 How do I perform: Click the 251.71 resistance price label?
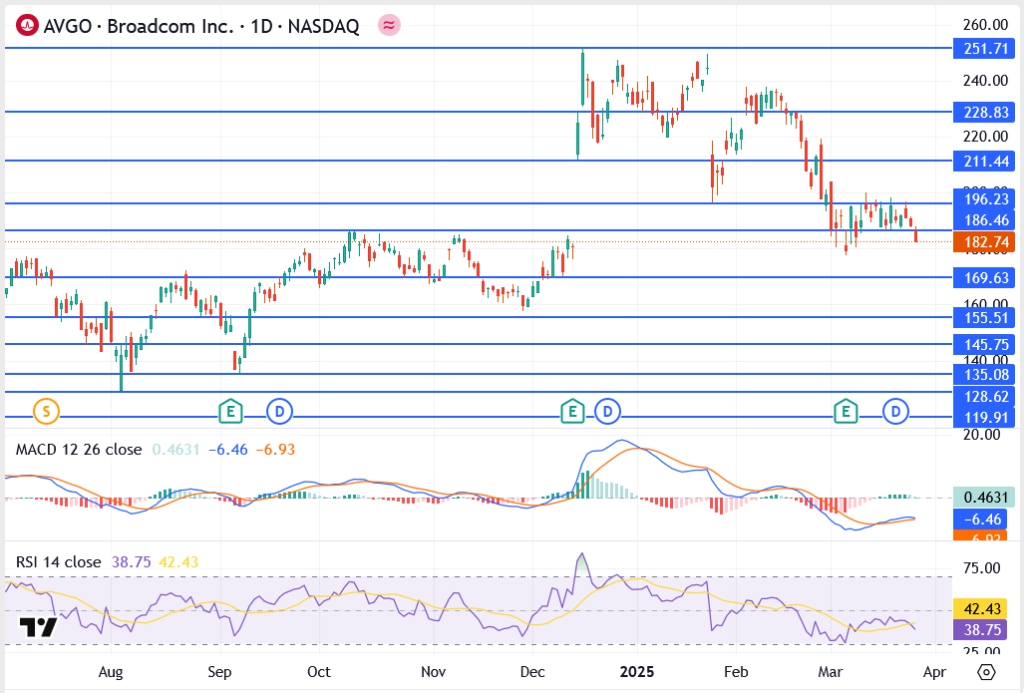[x=983, y=48]
